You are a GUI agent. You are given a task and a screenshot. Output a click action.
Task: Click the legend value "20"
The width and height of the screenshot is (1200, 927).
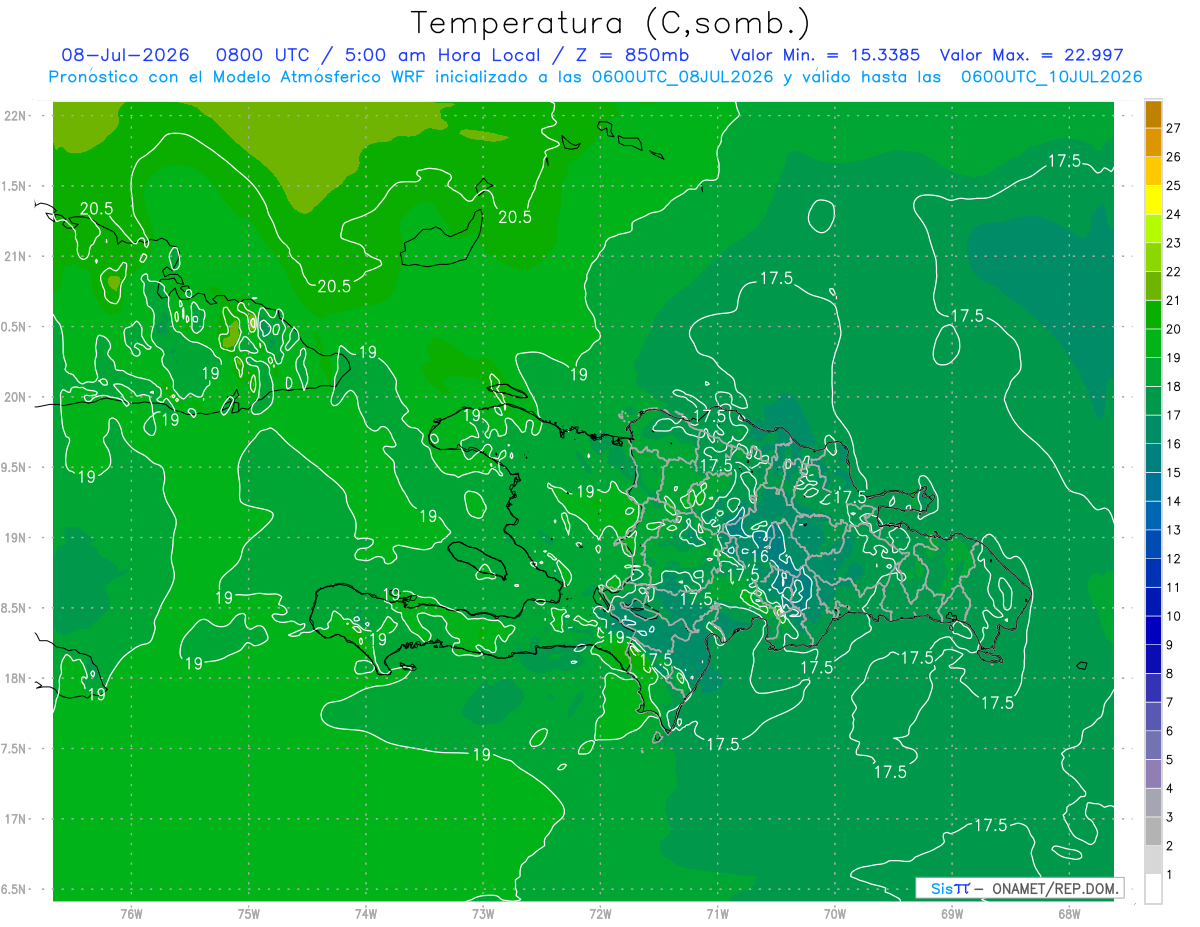pos(1174,329)
